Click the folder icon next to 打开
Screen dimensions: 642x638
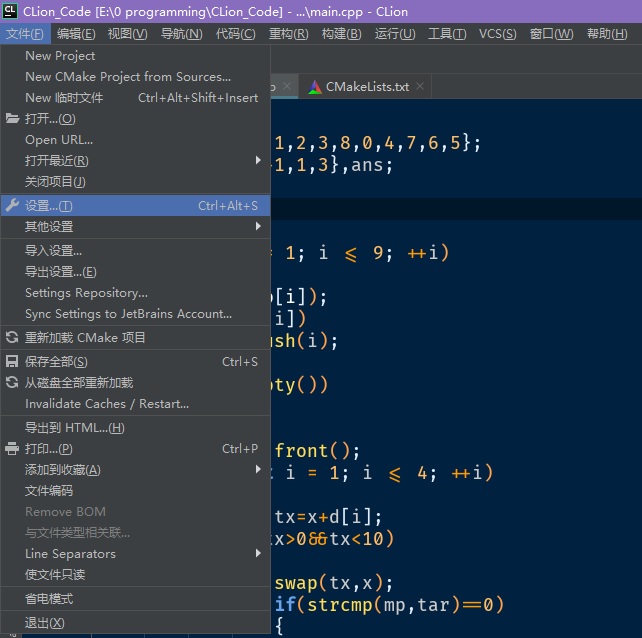tap(12, 119)
